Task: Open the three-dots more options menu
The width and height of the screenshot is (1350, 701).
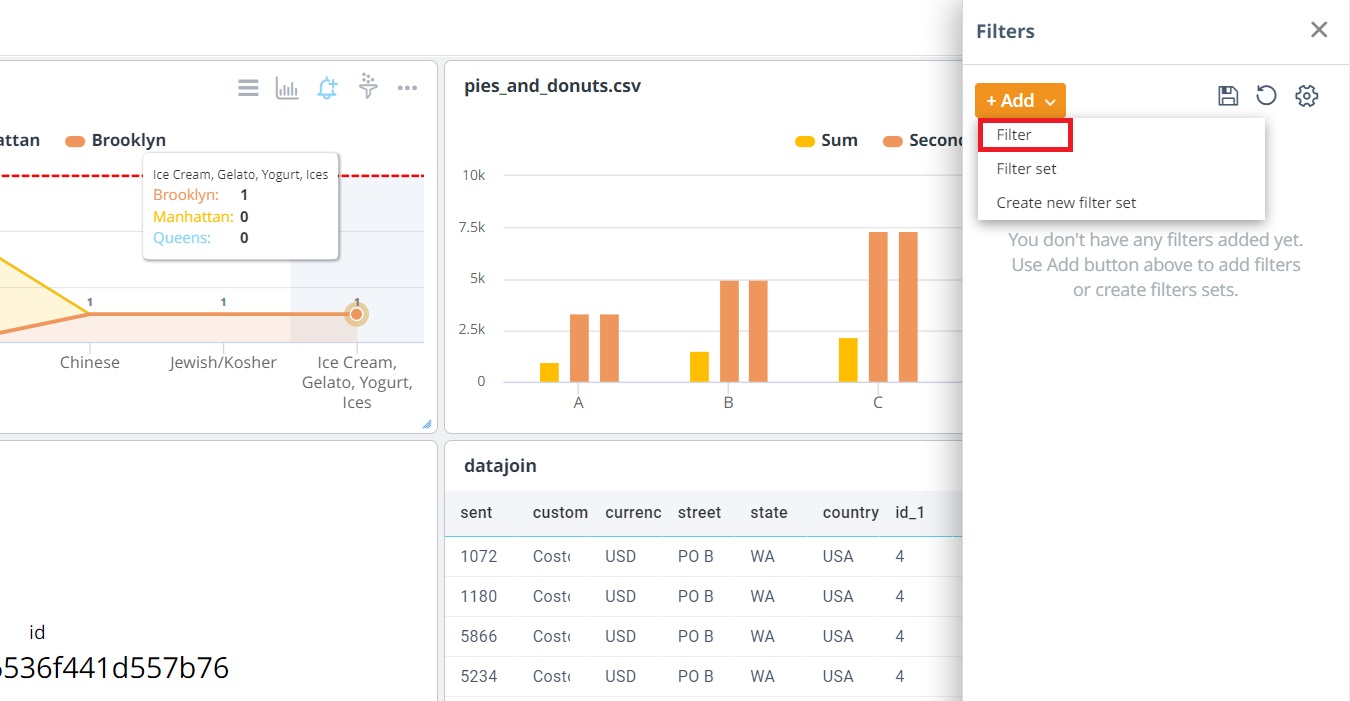Action: [x=407, y=89]
